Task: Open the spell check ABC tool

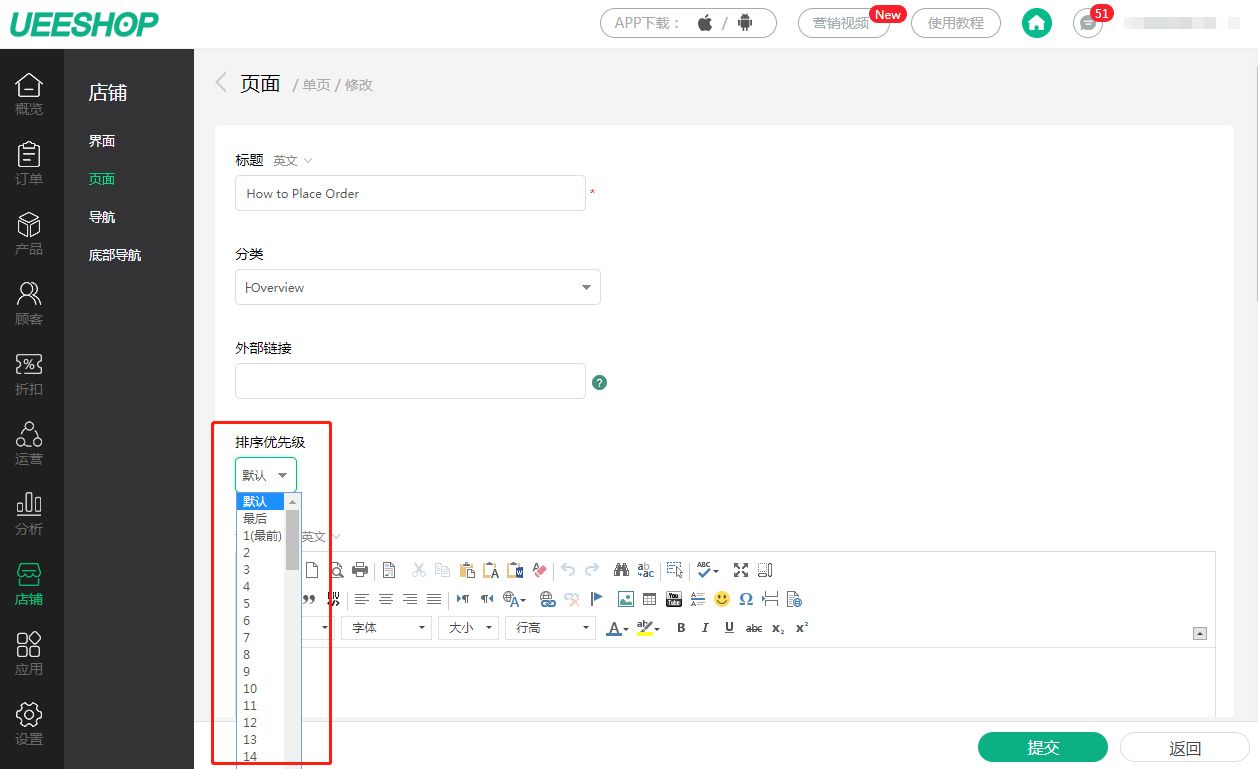Action: [708, 570]
